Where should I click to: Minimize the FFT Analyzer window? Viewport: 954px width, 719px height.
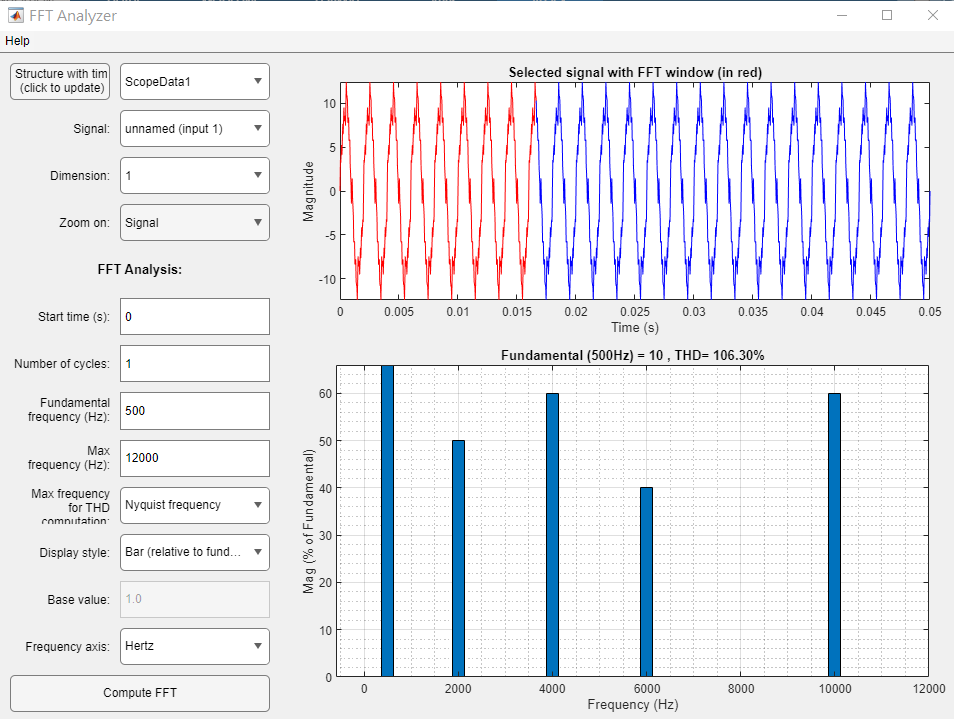click(x=842, y=15)
